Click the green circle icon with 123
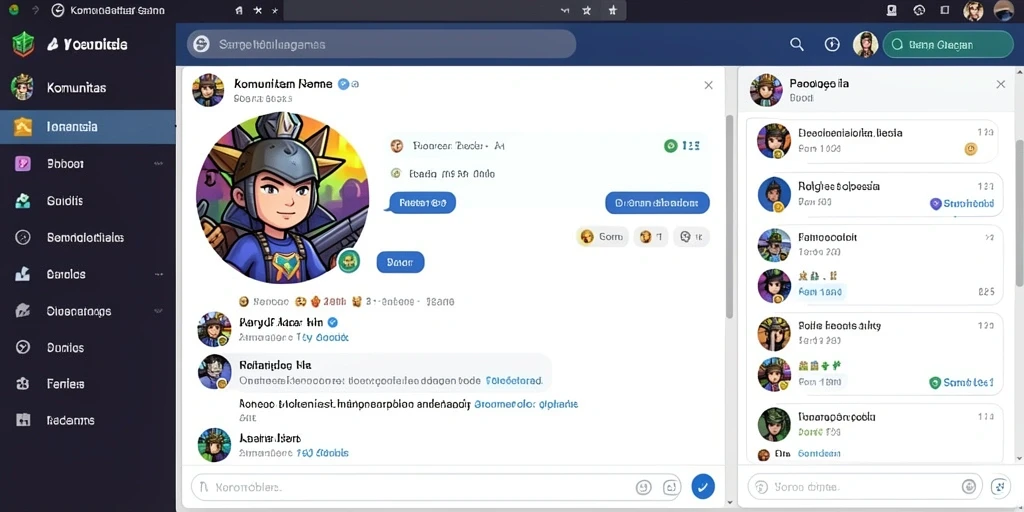Screen dimensions: 1024x512 click(x=670, y=146)
